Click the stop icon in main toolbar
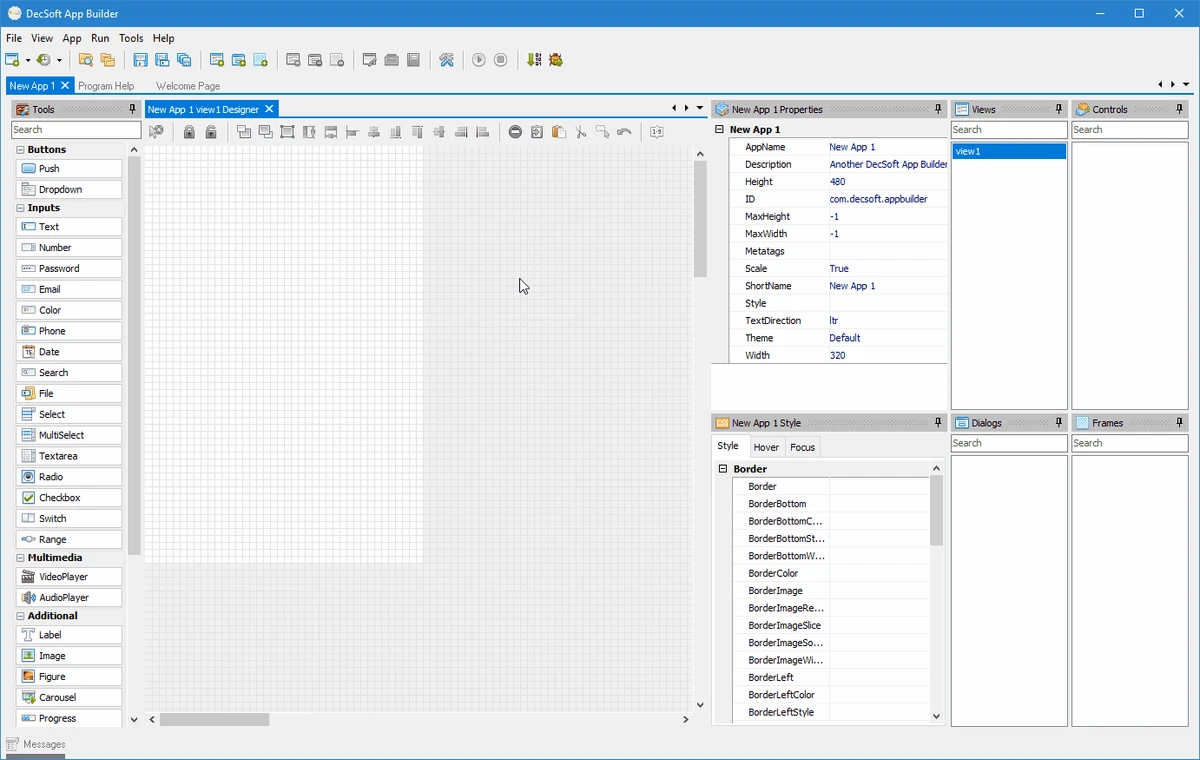This screenshot has width=1200, height=760. click(501, 60)
